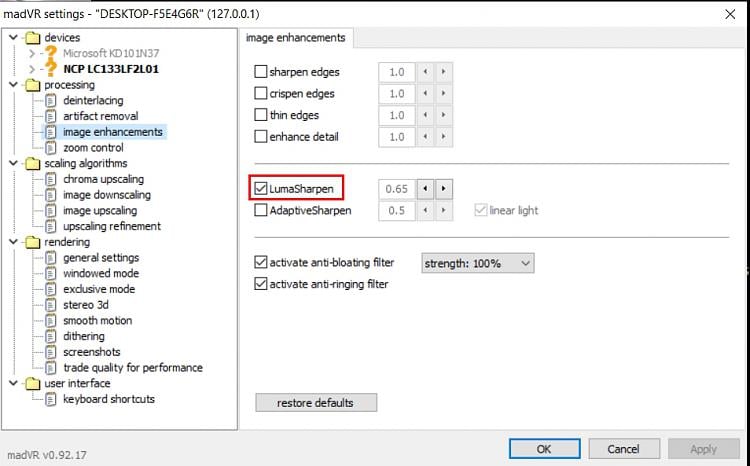Decrease the LumaSharpen value with left arrow

[425, 189]
